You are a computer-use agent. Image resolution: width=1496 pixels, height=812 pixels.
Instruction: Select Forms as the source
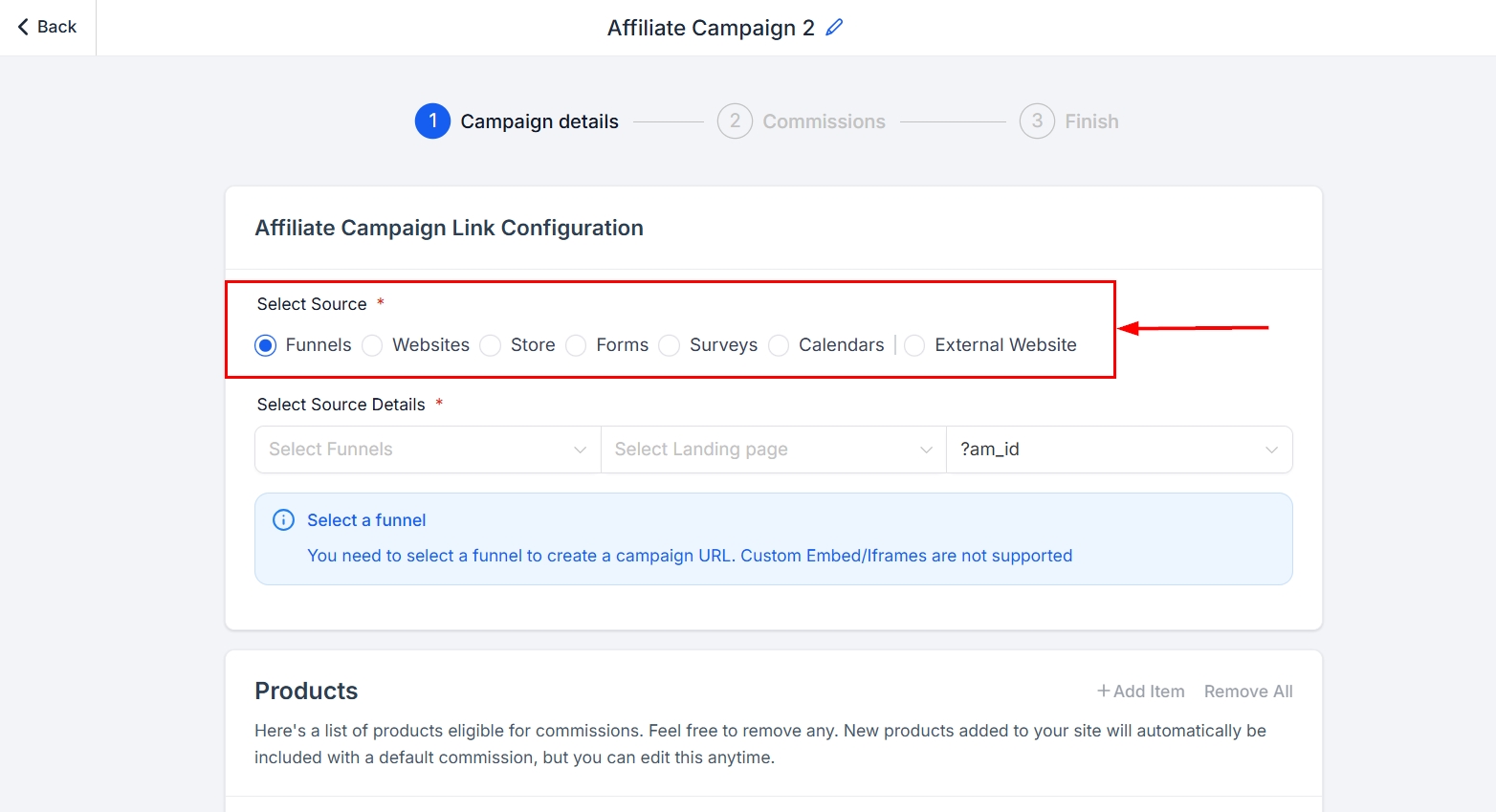click(576, 345)
